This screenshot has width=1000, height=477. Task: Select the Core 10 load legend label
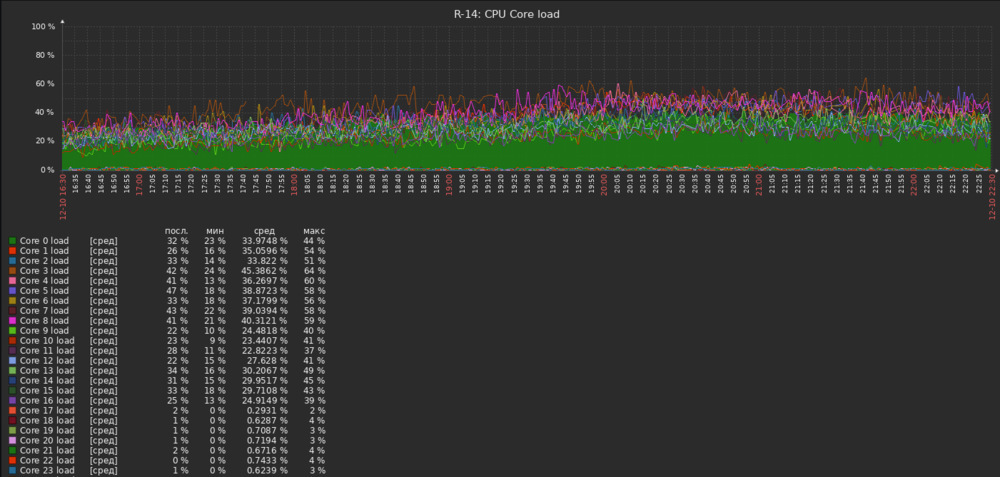46,341
